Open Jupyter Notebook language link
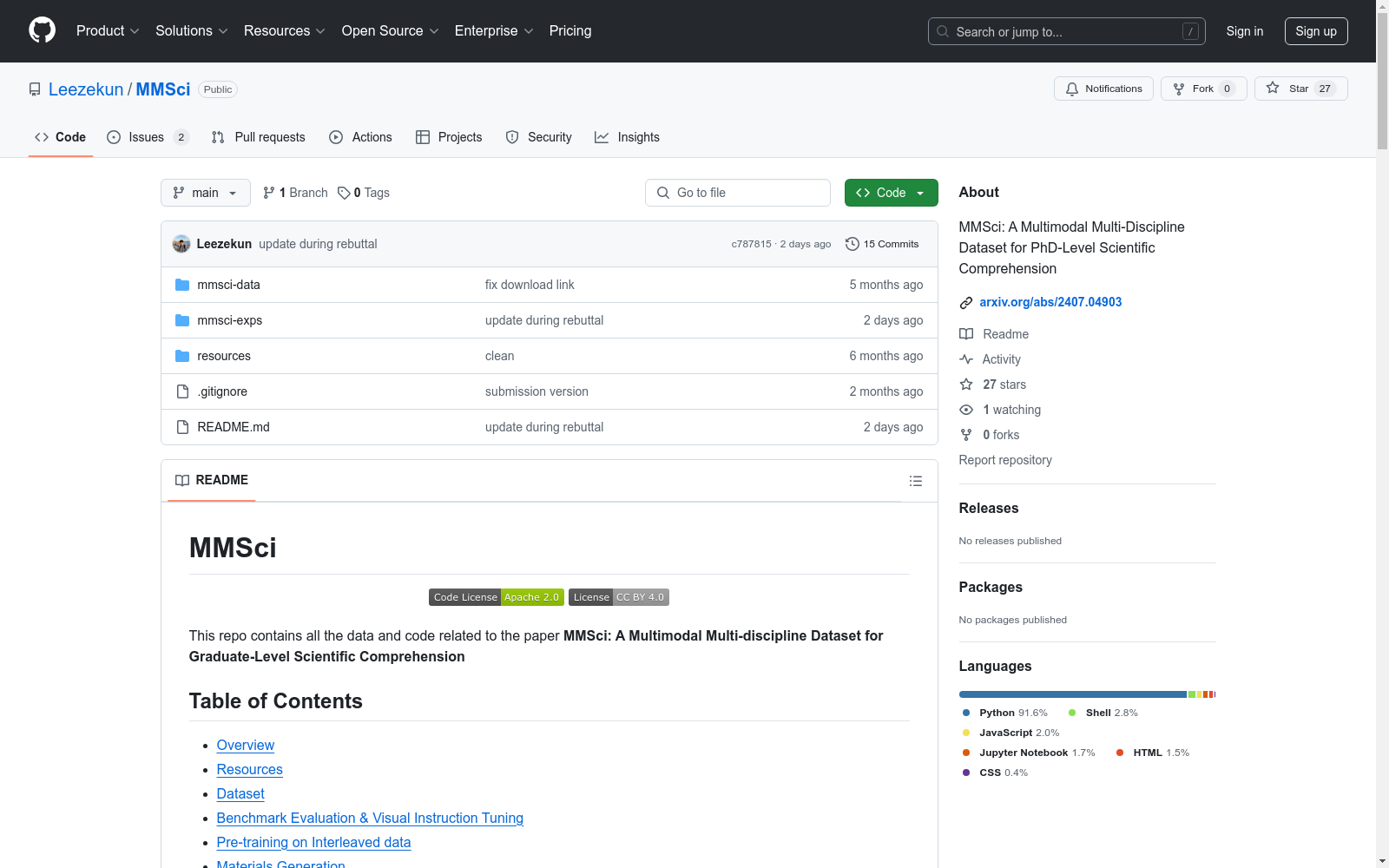 pos(1030,753)
